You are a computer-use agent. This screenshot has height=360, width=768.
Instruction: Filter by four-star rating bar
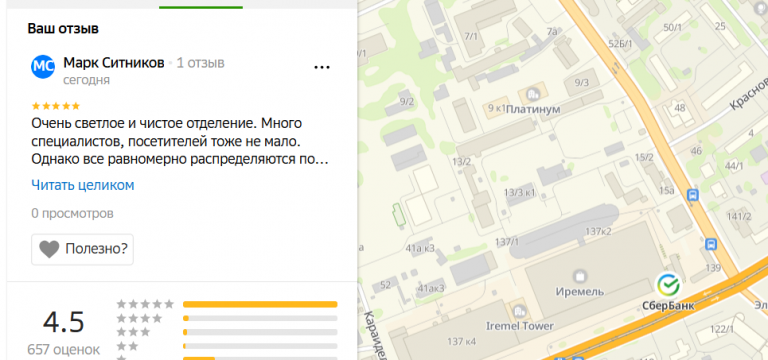(260, 318)
